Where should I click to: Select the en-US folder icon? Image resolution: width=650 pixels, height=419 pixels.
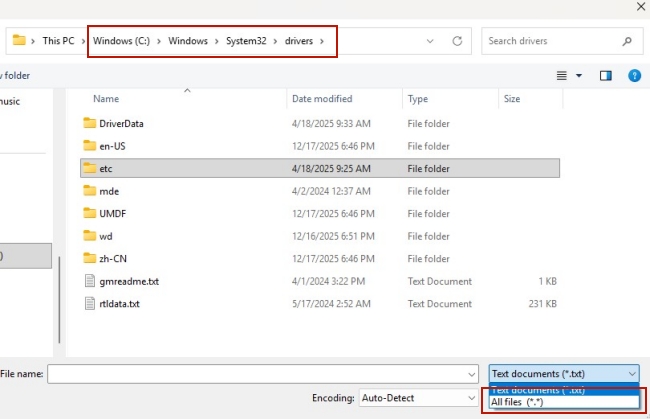point(90,145)
